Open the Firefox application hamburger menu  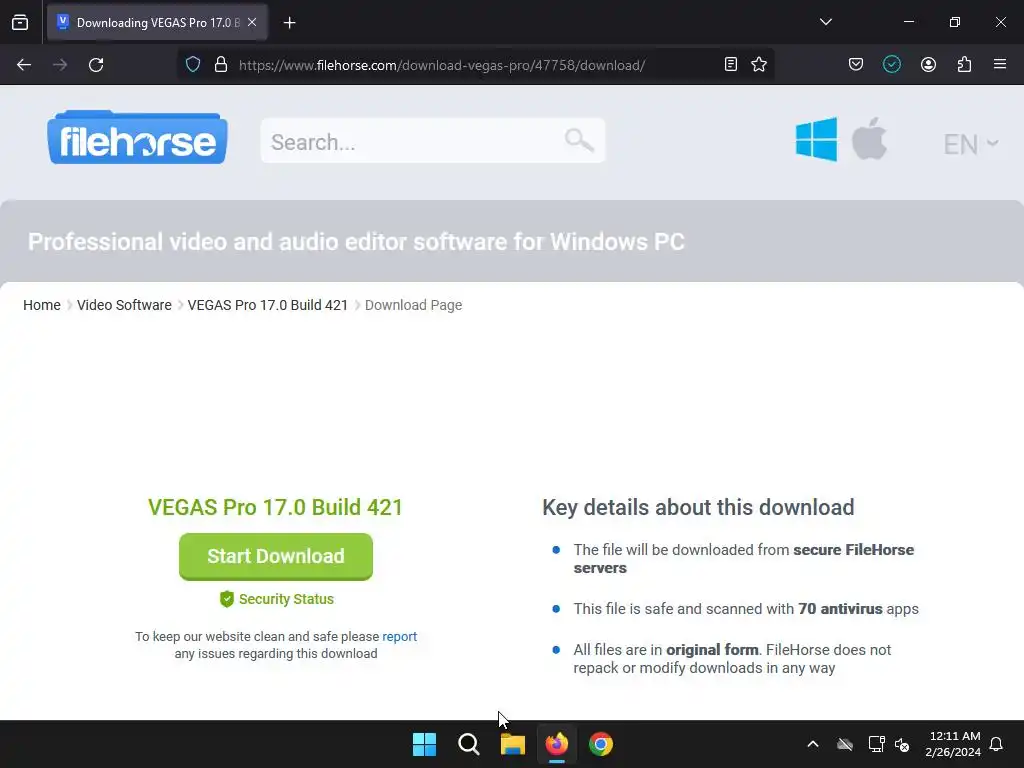tap(1000, 64)
